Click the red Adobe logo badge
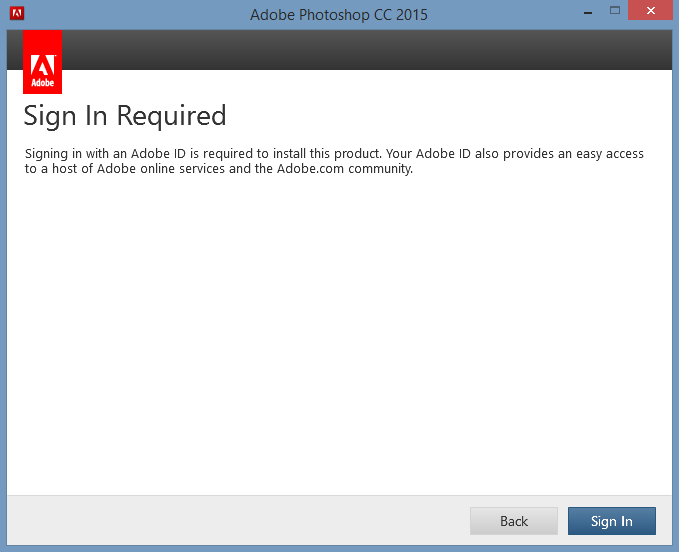Viewport: 679px width, 552px height. pyautogui.click(x=42, y=62)
